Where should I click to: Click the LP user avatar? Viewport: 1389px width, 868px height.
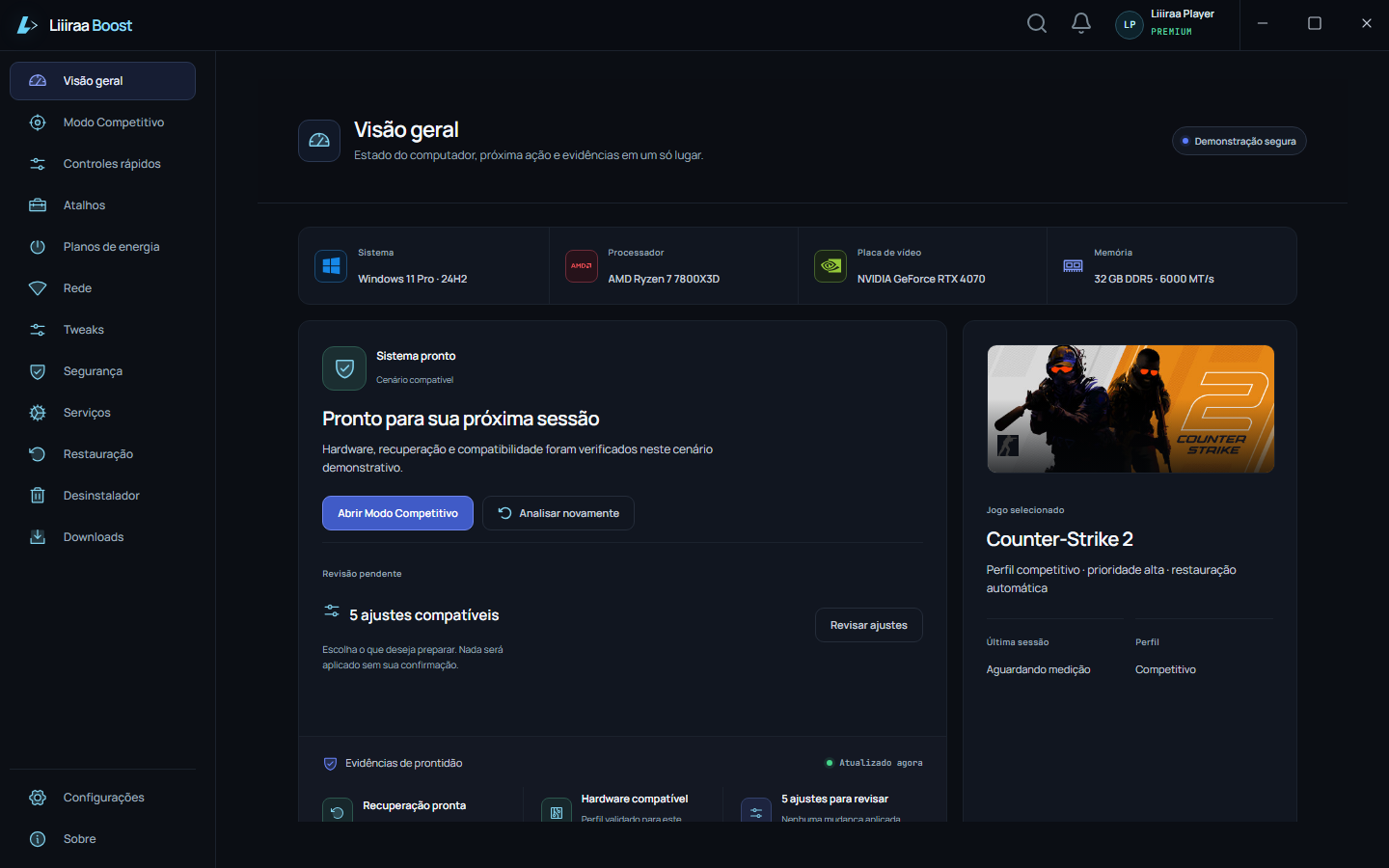point(1130,25)
